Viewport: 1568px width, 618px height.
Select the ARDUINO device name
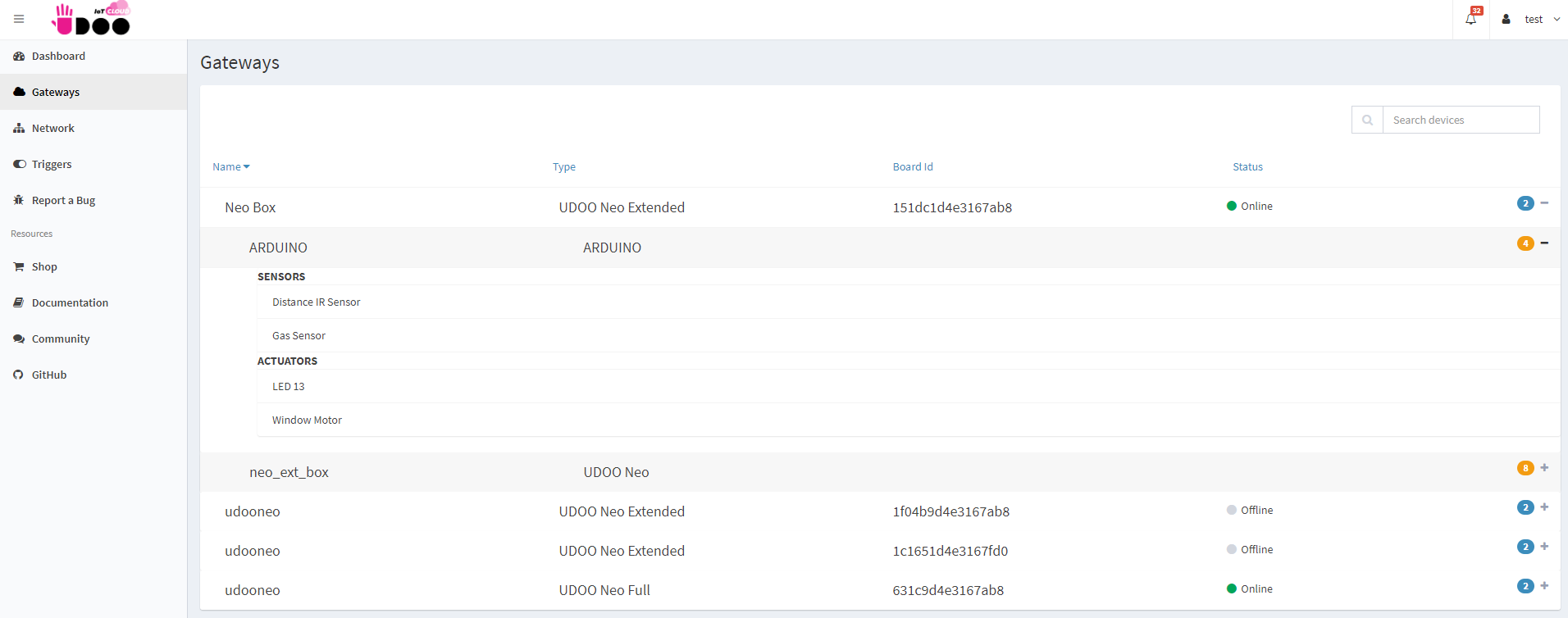click(x=278, y=248)
